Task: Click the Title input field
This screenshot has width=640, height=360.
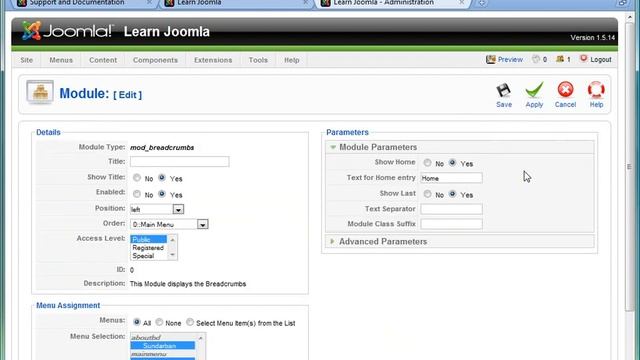Action: pos(180,162)
